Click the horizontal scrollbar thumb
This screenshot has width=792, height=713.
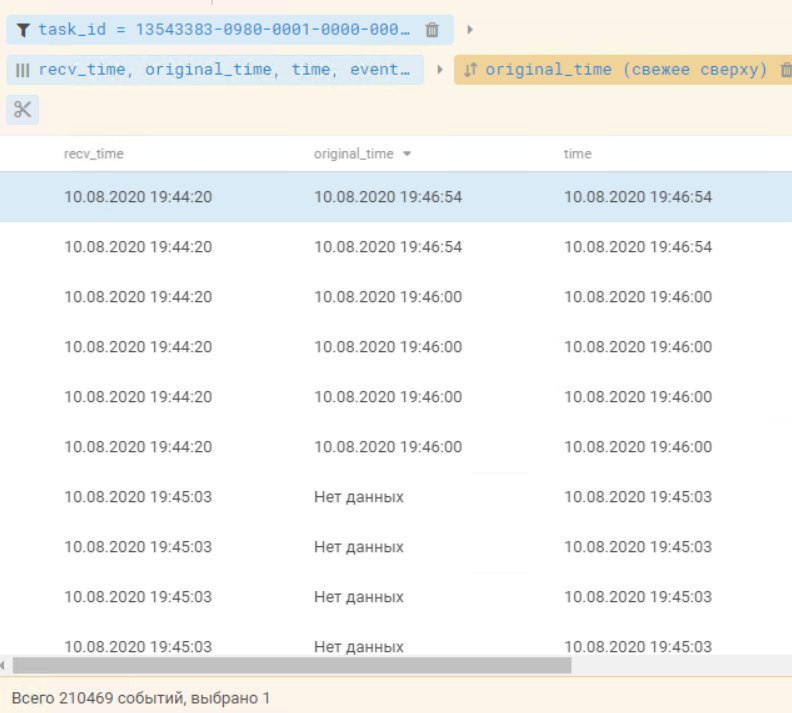[x=292, y=666]
